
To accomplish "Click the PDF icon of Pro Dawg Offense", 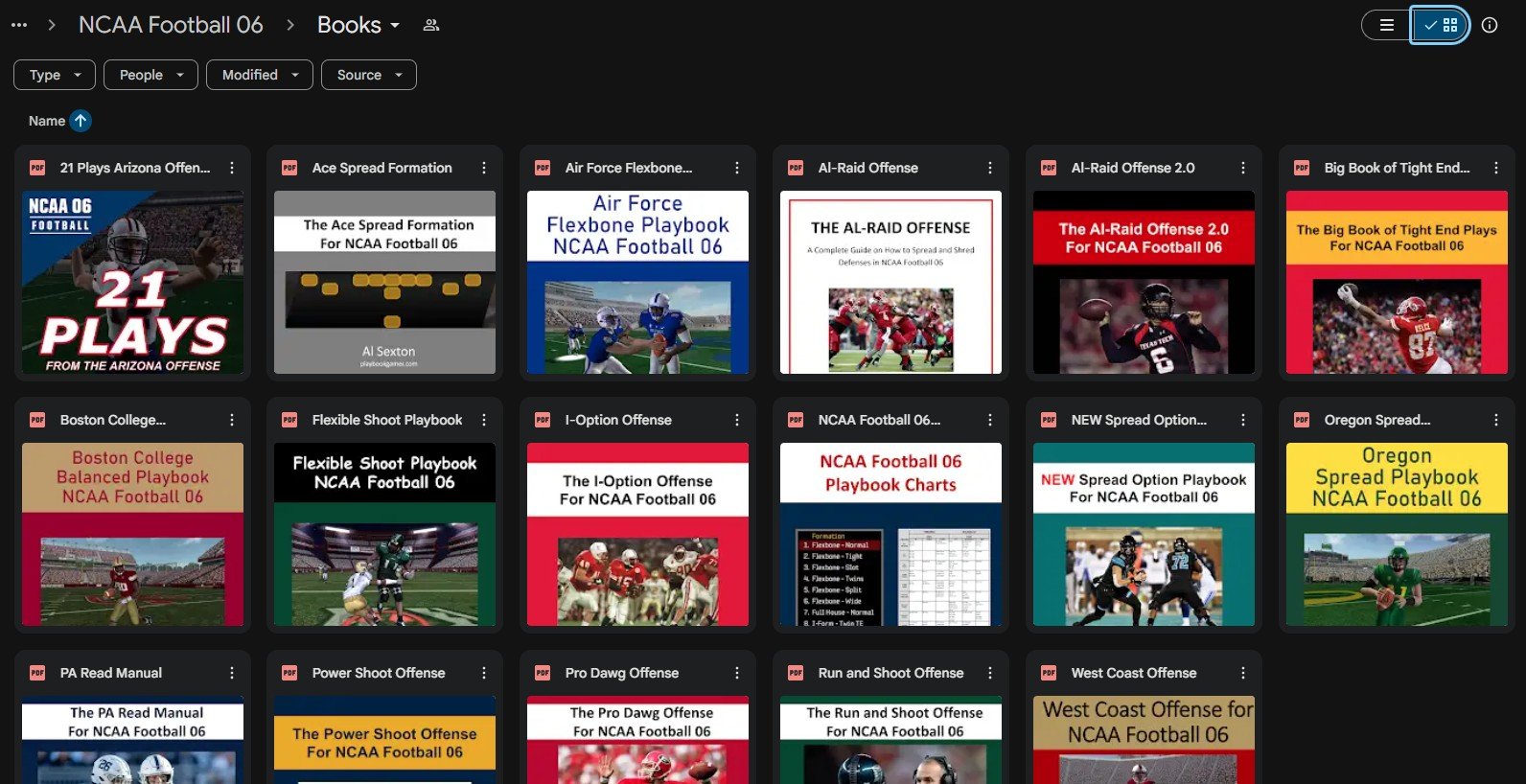I will pos(543,673).
